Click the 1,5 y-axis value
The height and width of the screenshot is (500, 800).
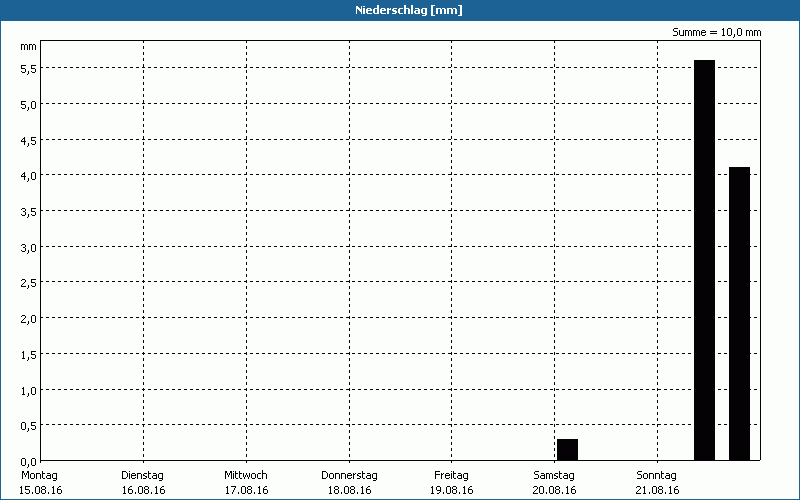[x=28, y=355]
